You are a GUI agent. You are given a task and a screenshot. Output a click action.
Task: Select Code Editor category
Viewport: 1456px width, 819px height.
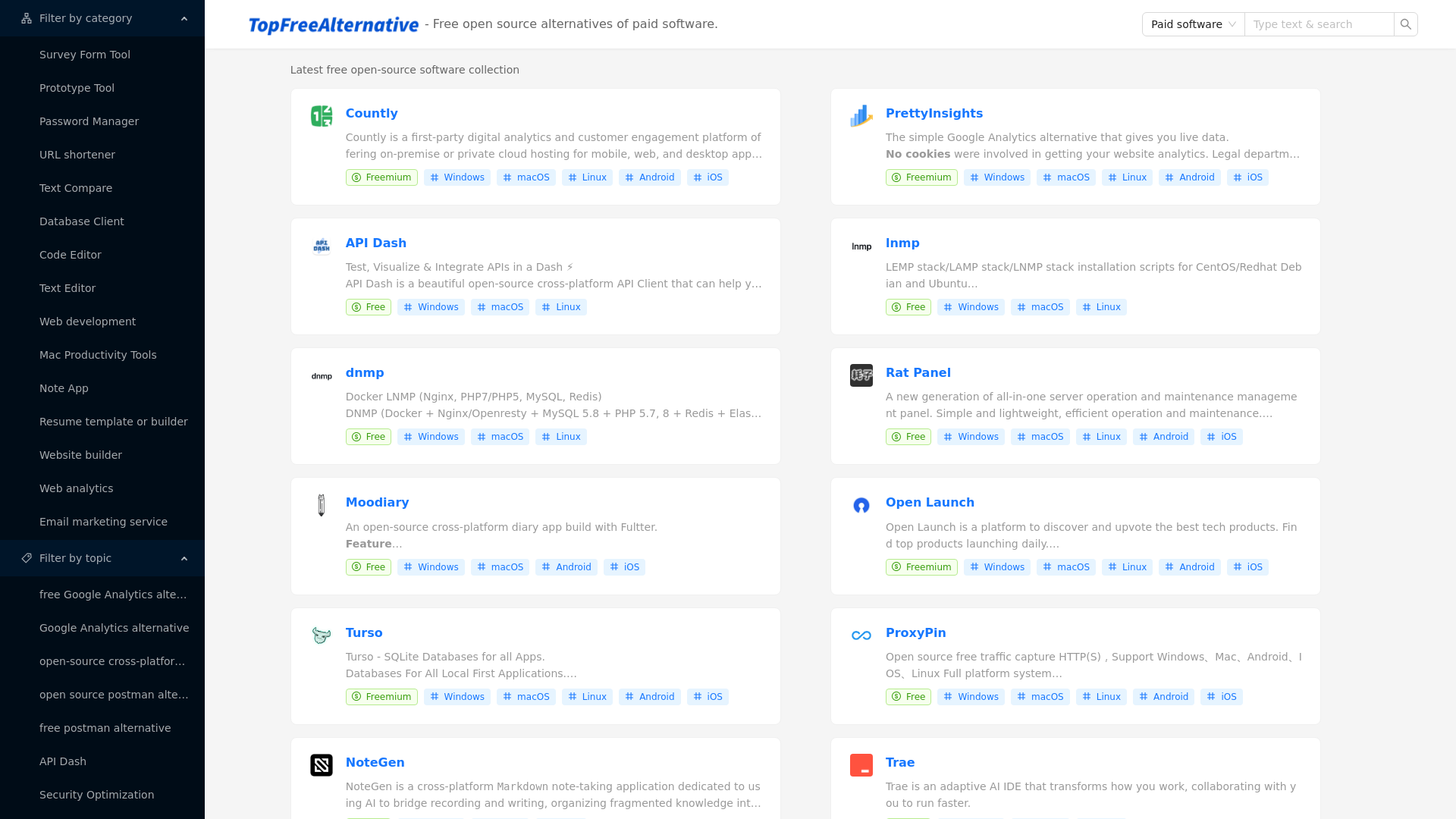[102, 255]
